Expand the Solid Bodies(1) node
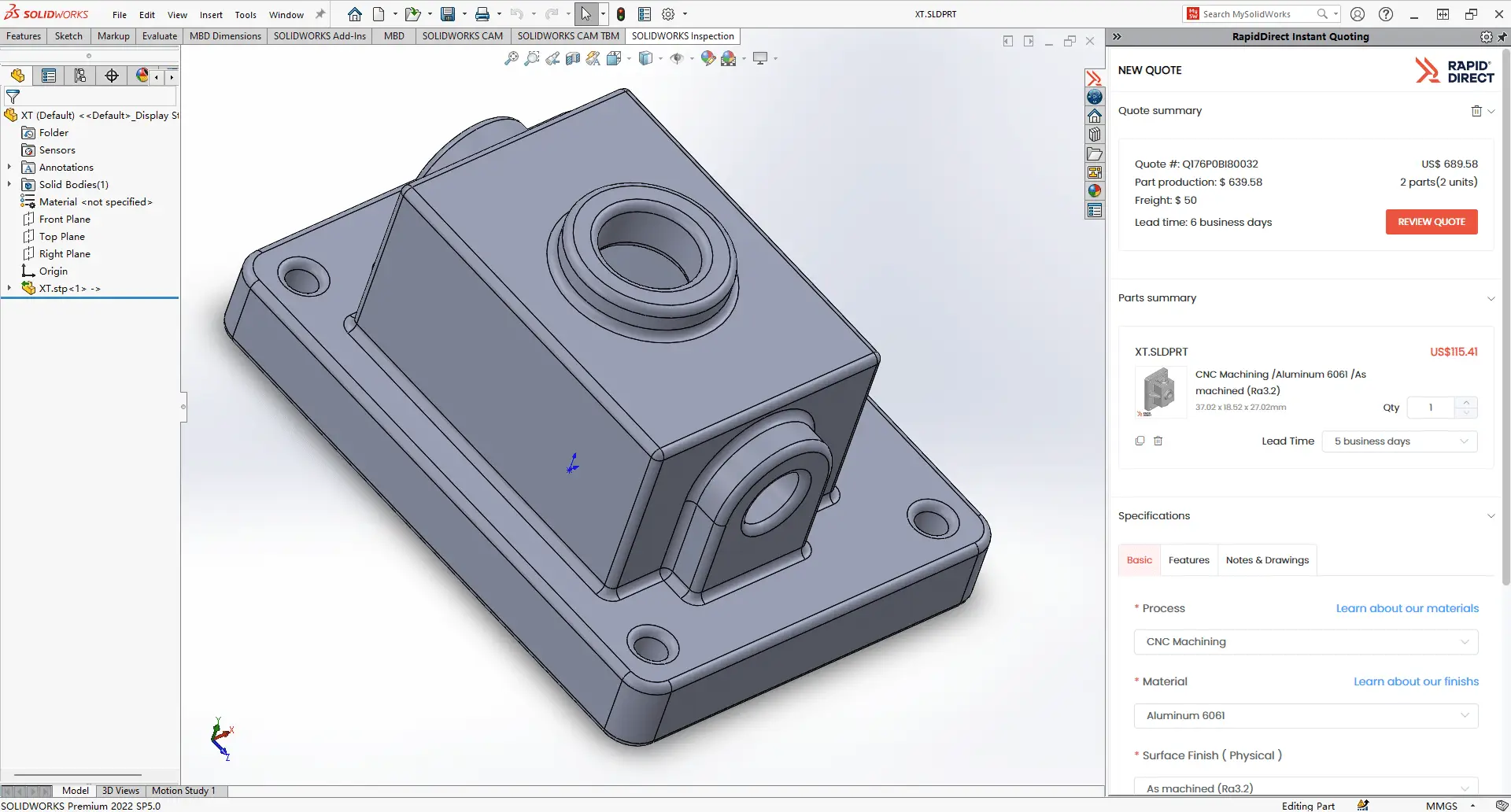The image size is (1511, 812). 9,184
